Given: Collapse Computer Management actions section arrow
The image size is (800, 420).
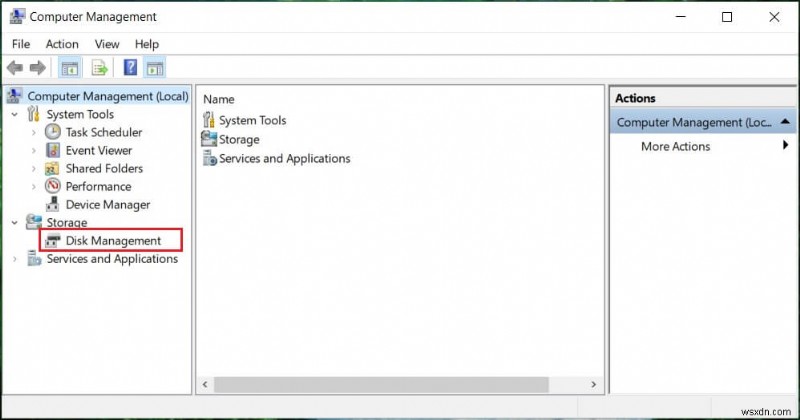Looking at the screenshot, I should pyautogui.click(x=785, y=121).
